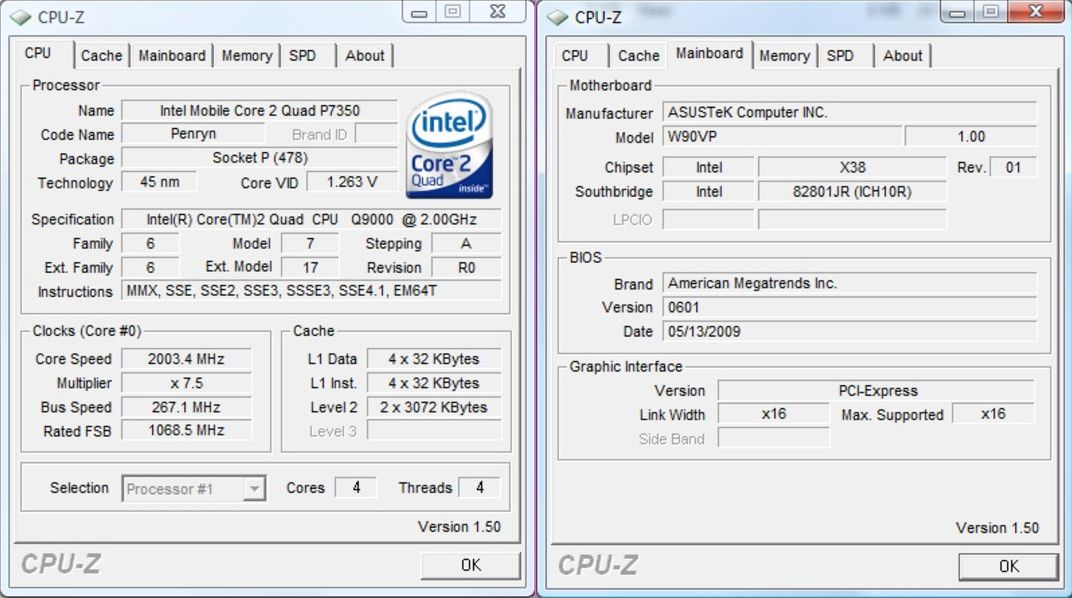The image size is (1072, 598).
Task: Show the About tab in left window
Action: point(364,56)
